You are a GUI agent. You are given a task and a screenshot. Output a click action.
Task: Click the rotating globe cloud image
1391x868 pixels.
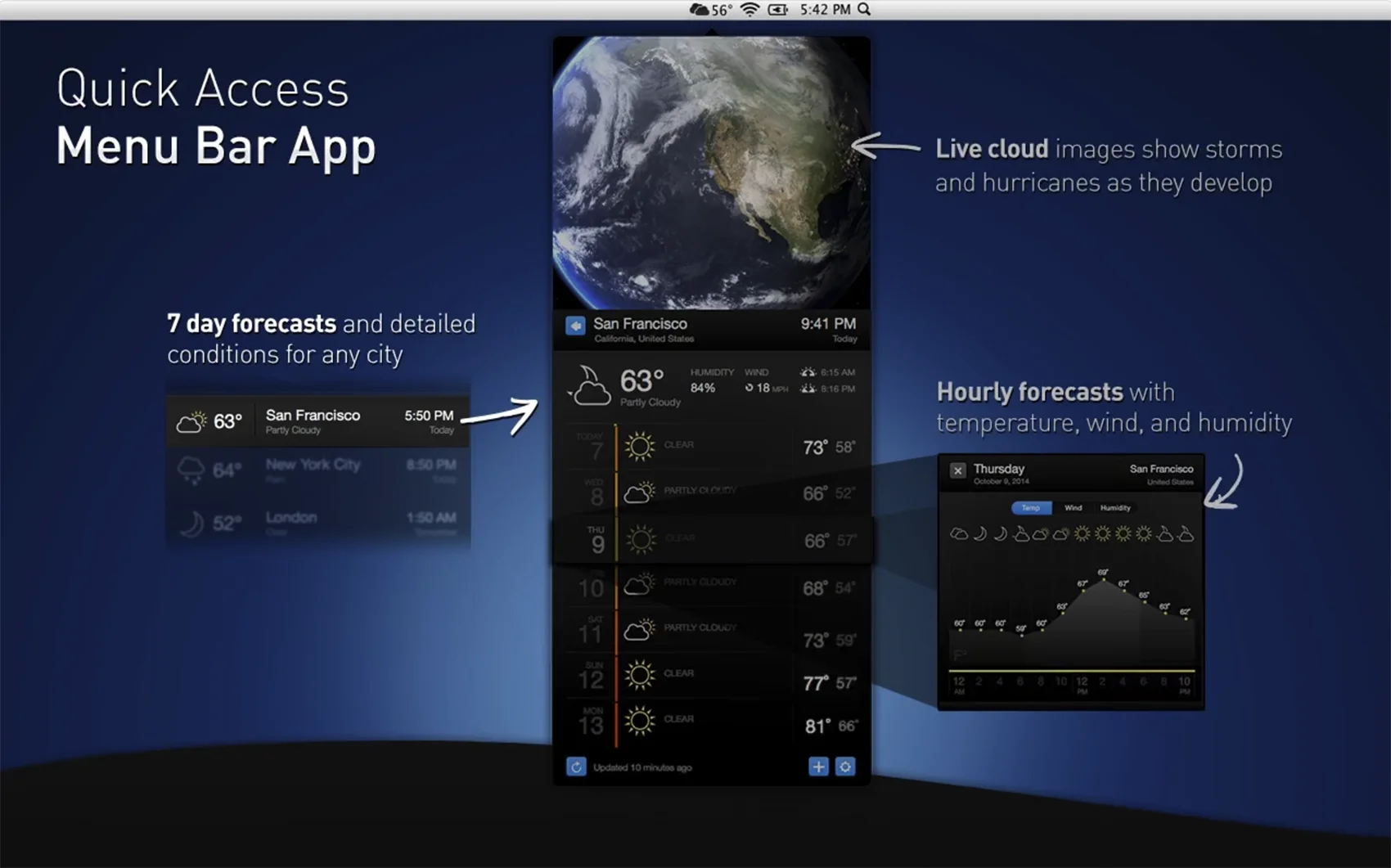tap(711, 173)
